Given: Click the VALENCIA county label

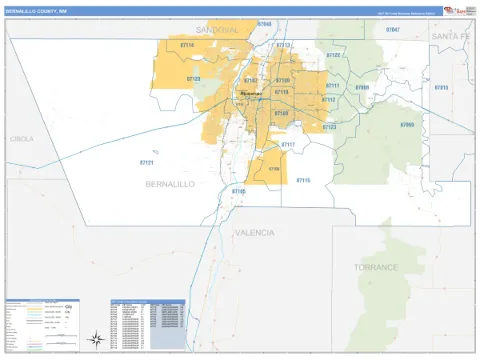Looking at the screenshot, I should pyautogui.click(x=255, y=233).
